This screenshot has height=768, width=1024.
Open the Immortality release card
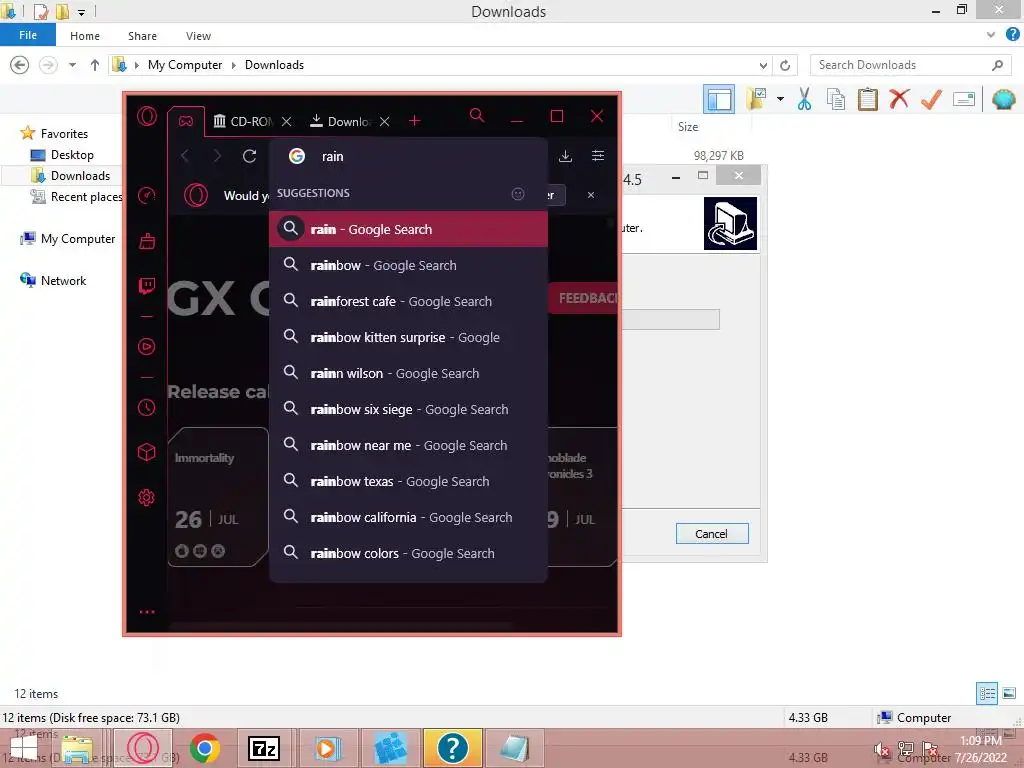click(x=218, y=496)
